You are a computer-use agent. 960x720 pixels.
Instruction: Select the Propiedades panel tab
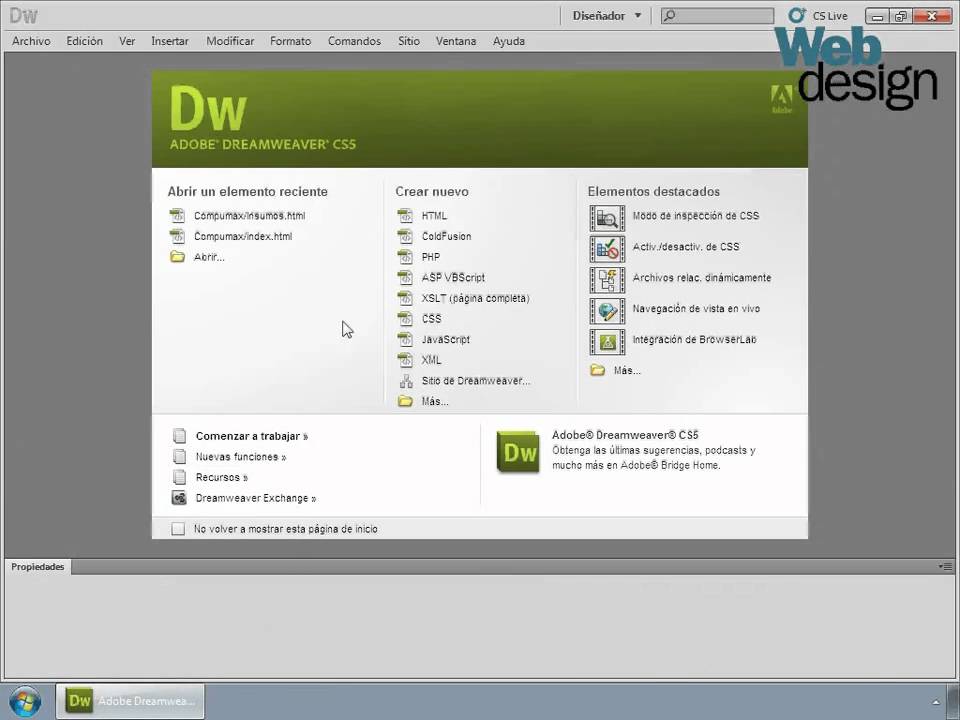37,567
